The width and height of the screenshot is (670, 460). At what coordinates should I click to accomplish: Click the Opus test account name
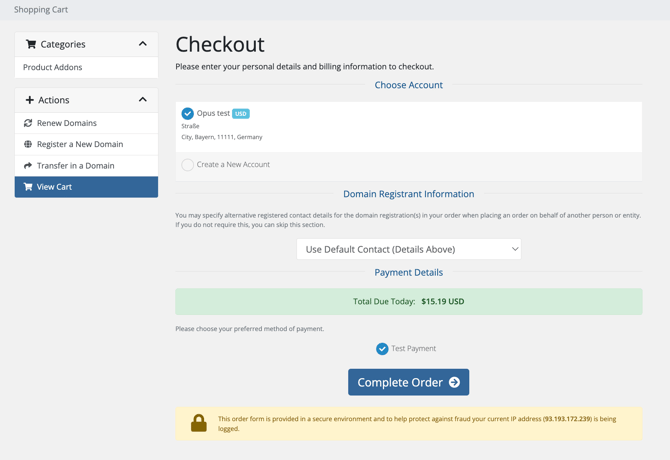(x=213, y=113)
